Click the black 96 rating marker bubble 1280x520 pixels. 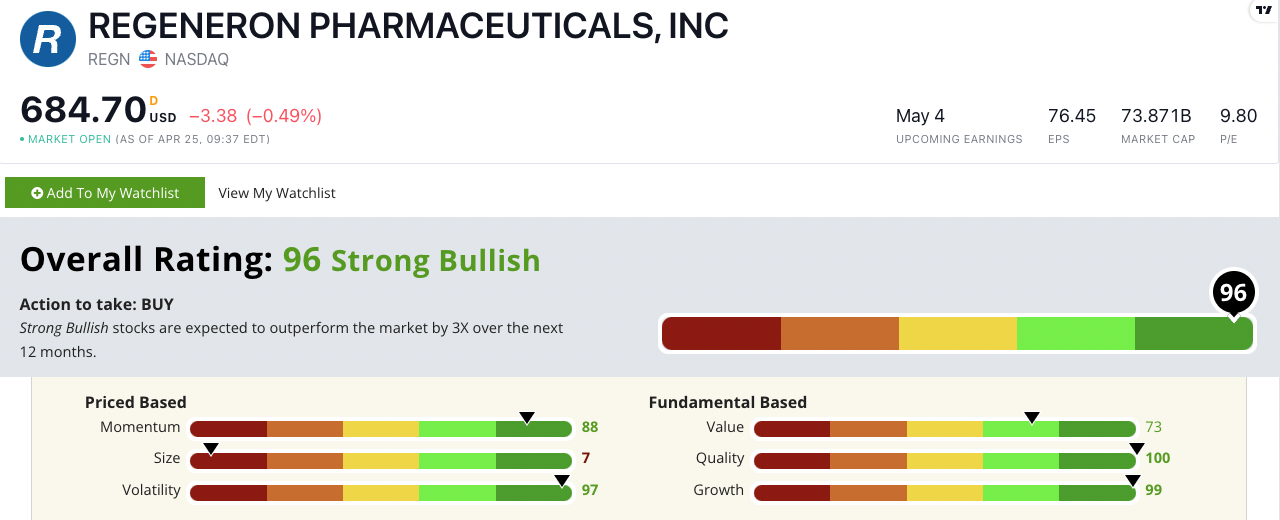pyautogui.click(x=1233, y=292)
